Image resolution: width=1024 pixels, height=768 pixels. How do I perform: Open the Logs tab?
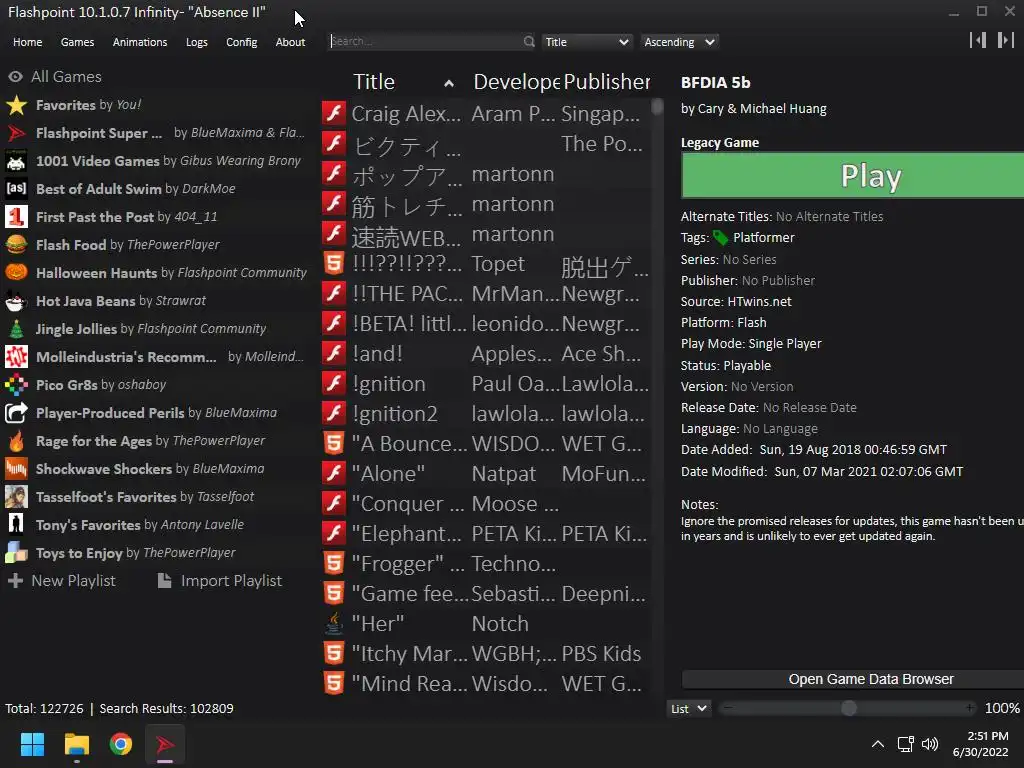tap(197, 42)
